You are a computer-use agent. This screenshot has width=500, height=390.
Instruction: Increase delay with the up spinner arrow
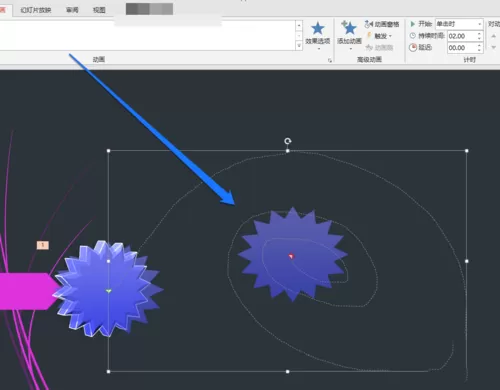[x=479, y=45]
